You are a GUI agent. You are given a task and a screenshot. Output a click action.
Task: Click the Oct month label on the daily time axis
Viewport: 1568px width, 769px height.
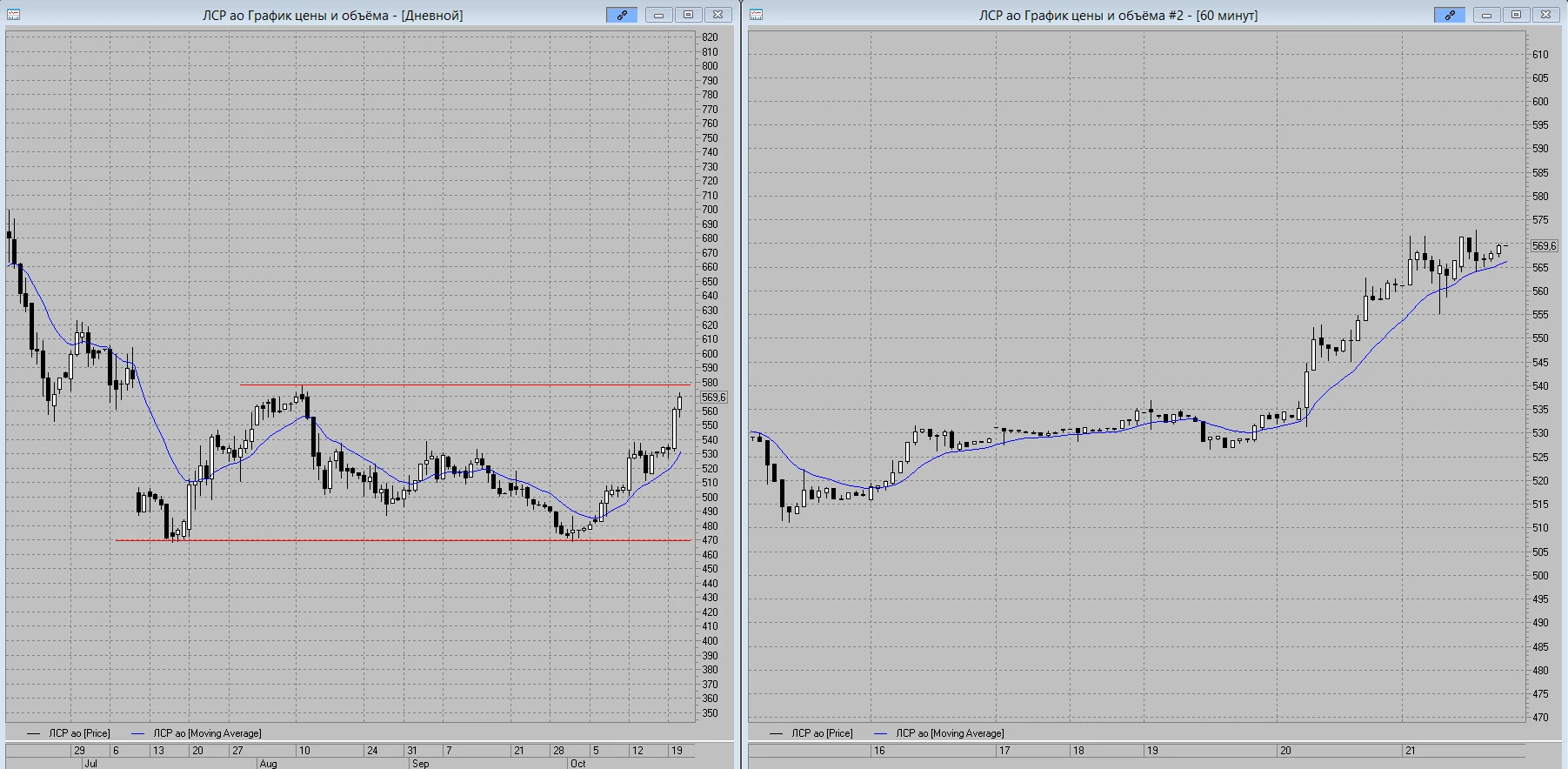click(577, 764)
